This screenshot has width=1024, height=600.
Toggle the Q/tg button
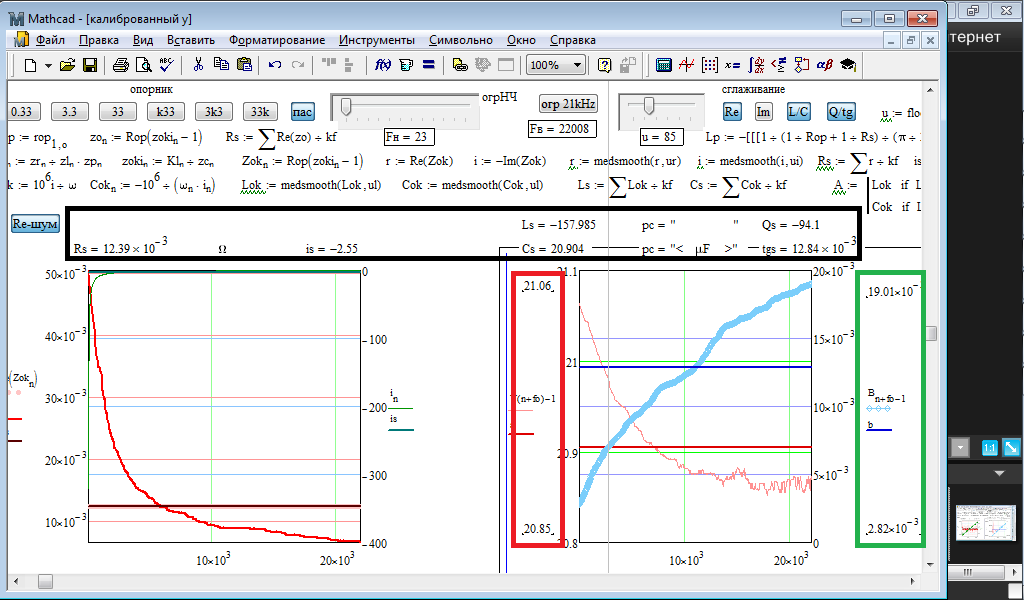pyautogui.click(x=840, y=111)
